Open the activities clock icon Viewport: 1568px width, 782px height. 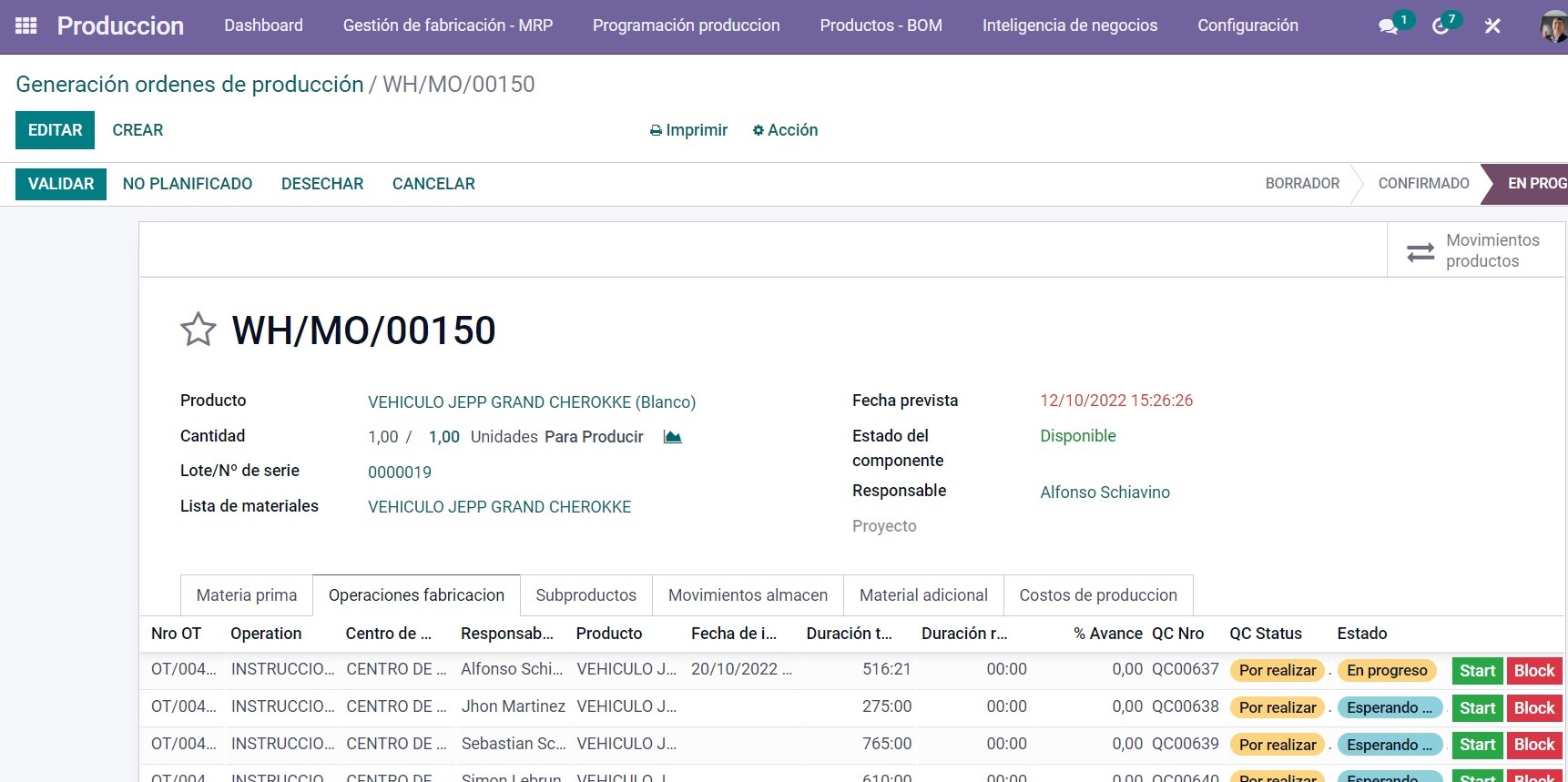pyautogui.click(x=1441, y=26)
